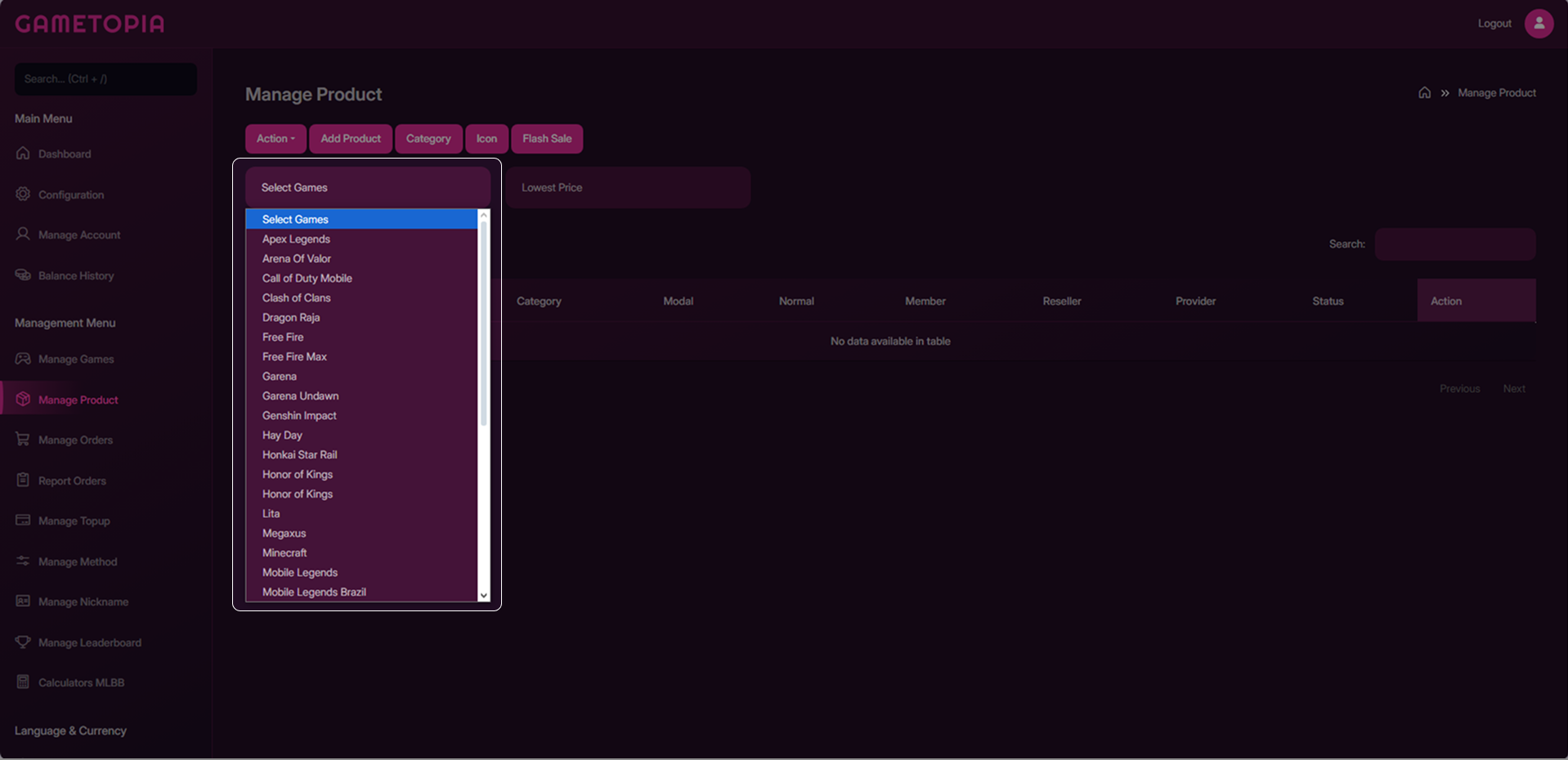The height and width of the screenshot is (760, 1568).
Task: Select Hay Day from games list
Action: (x=361, y=435)
